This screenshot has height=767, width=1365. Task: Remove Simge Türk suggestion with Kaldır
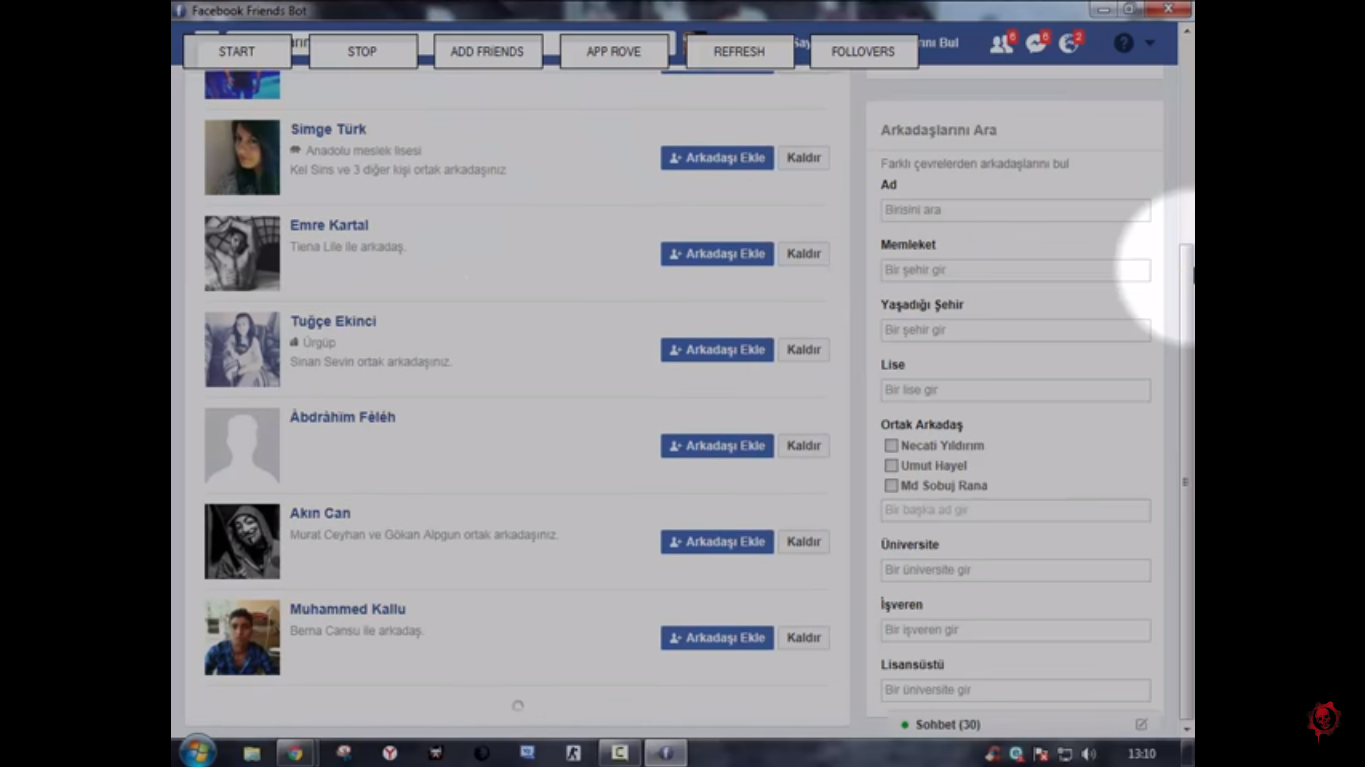tap(804, 158)
